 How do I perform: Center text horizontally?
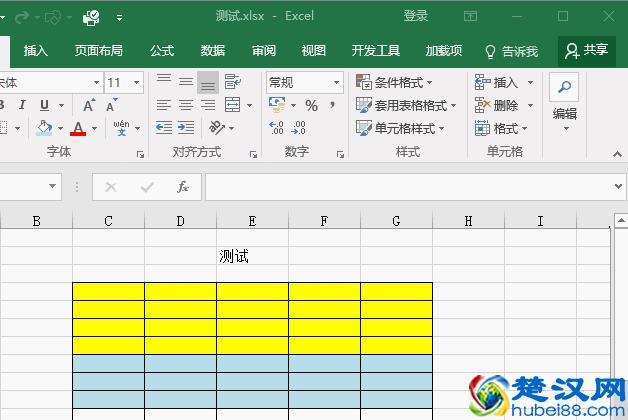click(186, 105)
